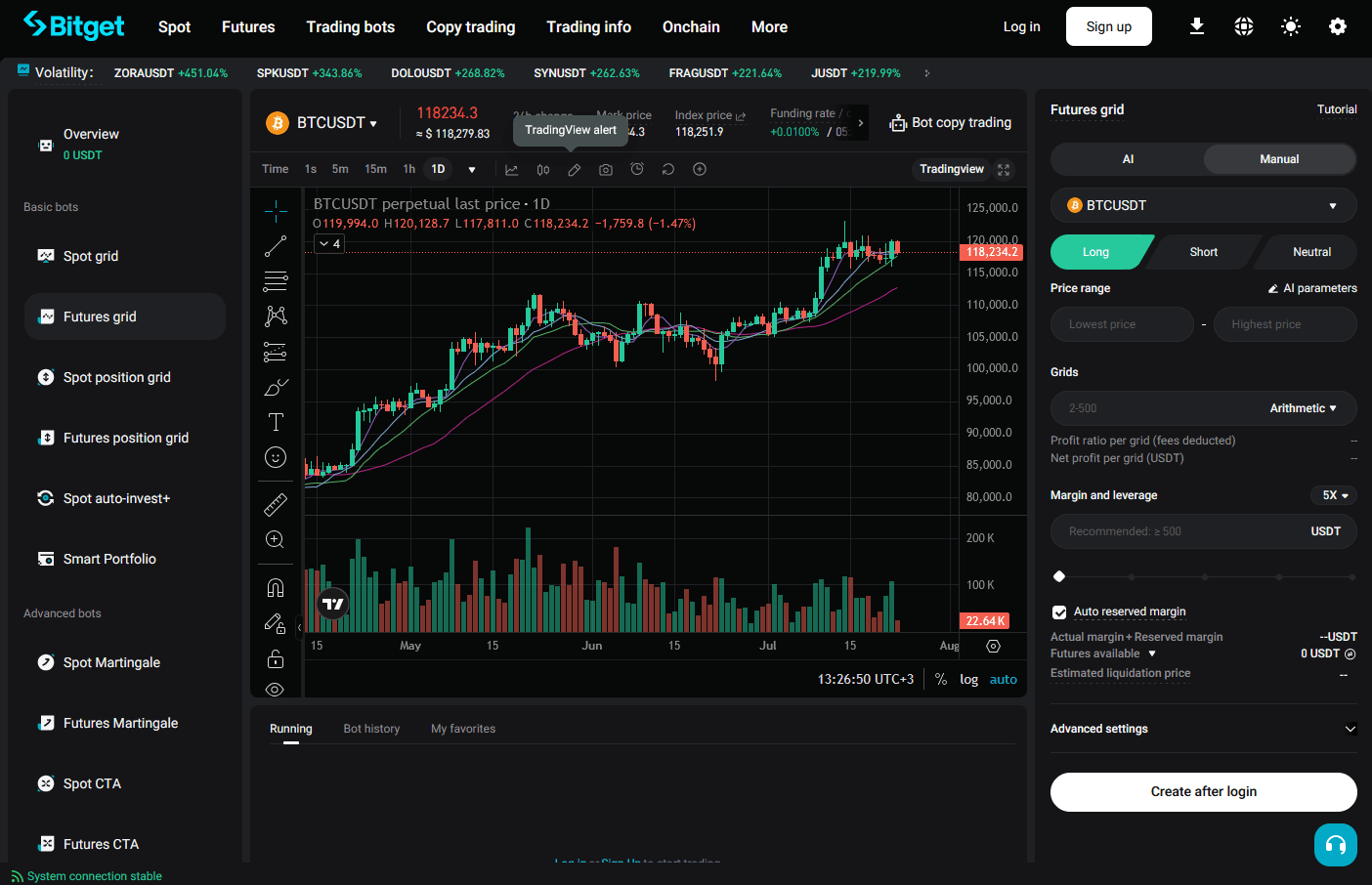The width and height of the screenshot is (1372, 885).
Task: Toggle the light/dark theme sun icon
Action: 1290,26
